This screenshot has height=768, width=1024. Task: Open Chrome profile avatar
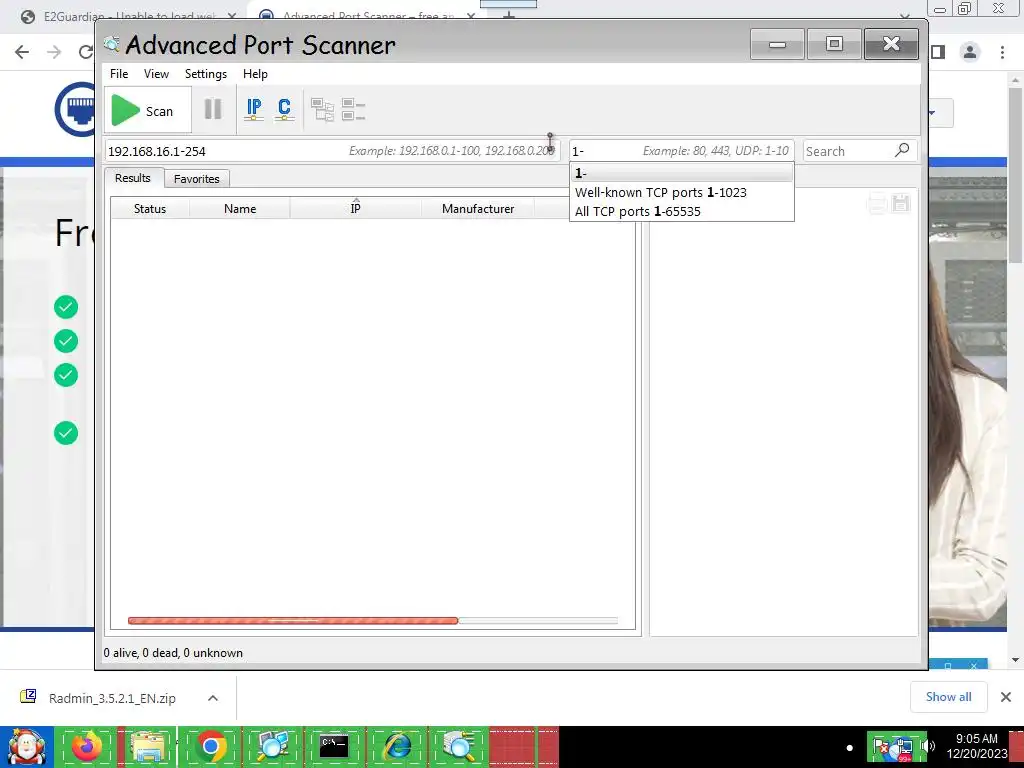[x=970, y=52]
